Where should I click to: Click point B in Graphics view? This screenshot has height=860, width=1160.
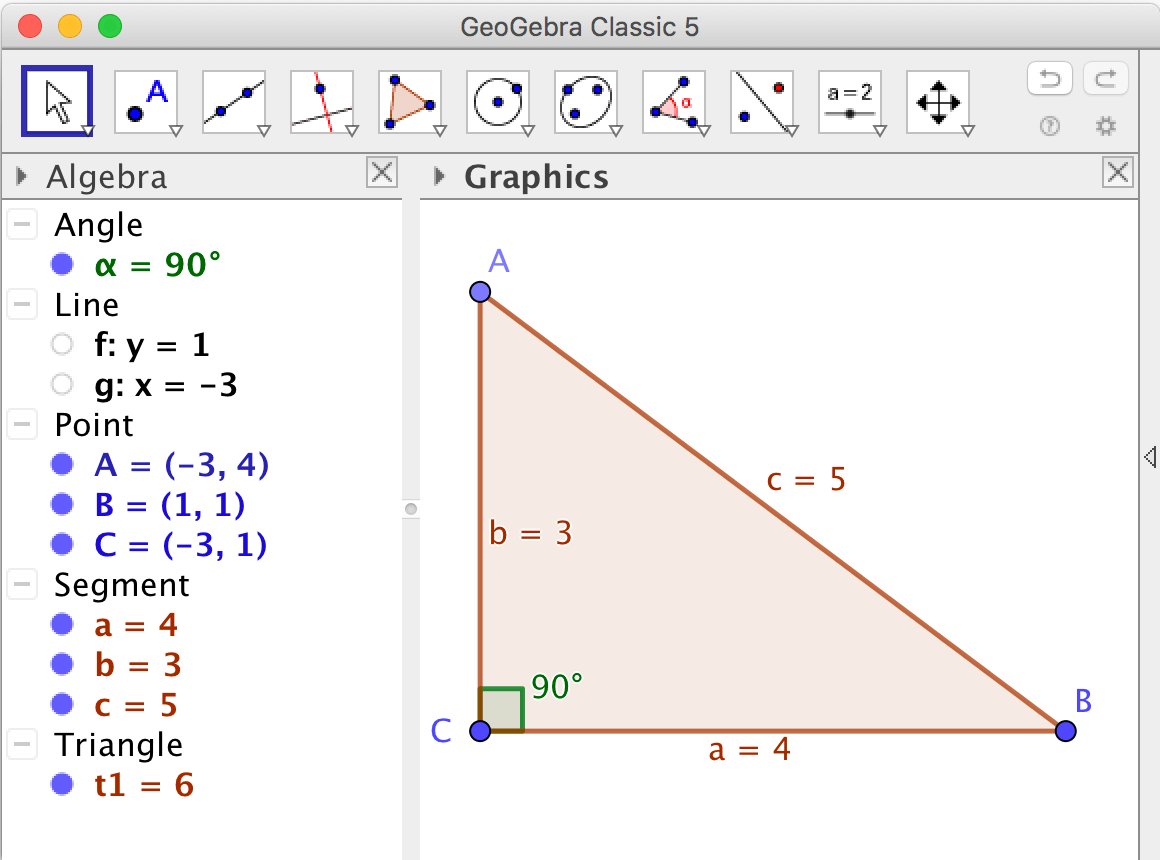(1065, 731)
